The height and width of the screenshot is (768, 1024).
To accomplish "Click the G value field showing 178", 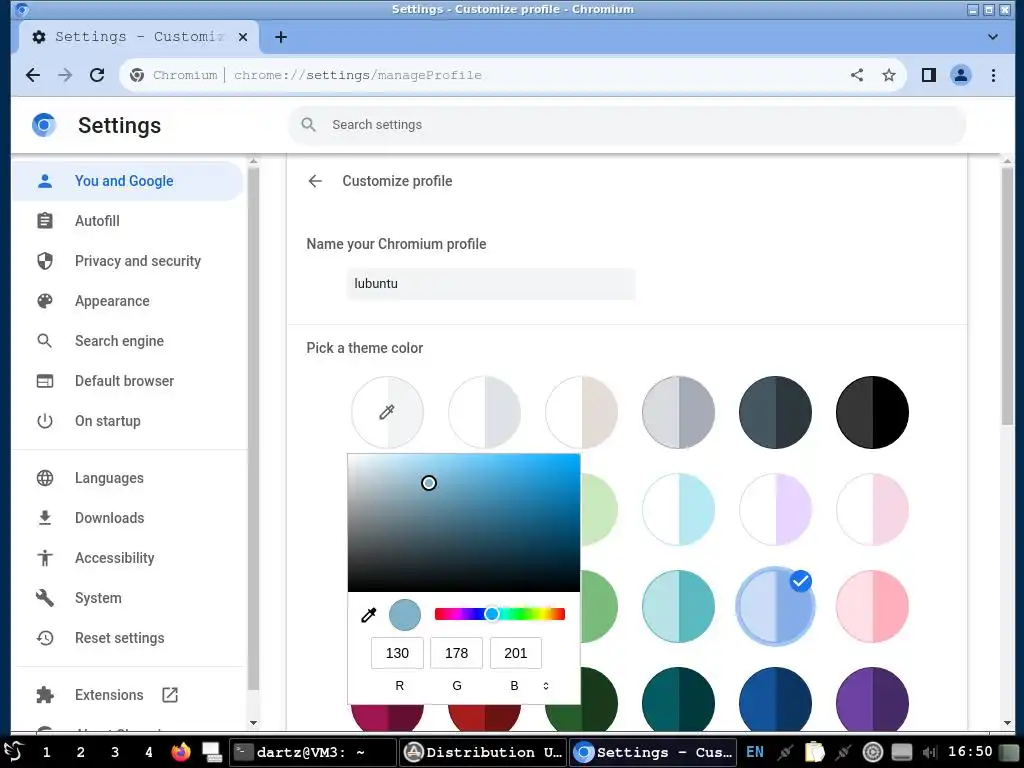I will coord(456,653).
